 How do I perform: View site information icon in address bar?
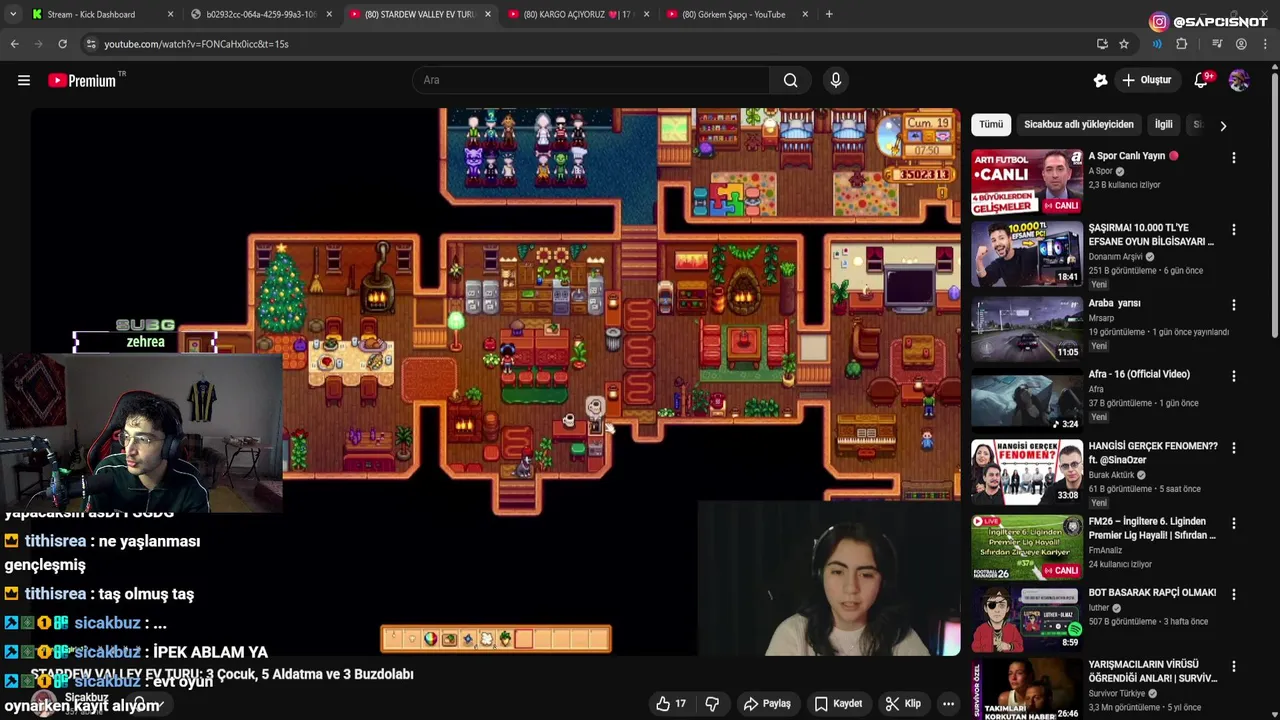tap(91, 44)
